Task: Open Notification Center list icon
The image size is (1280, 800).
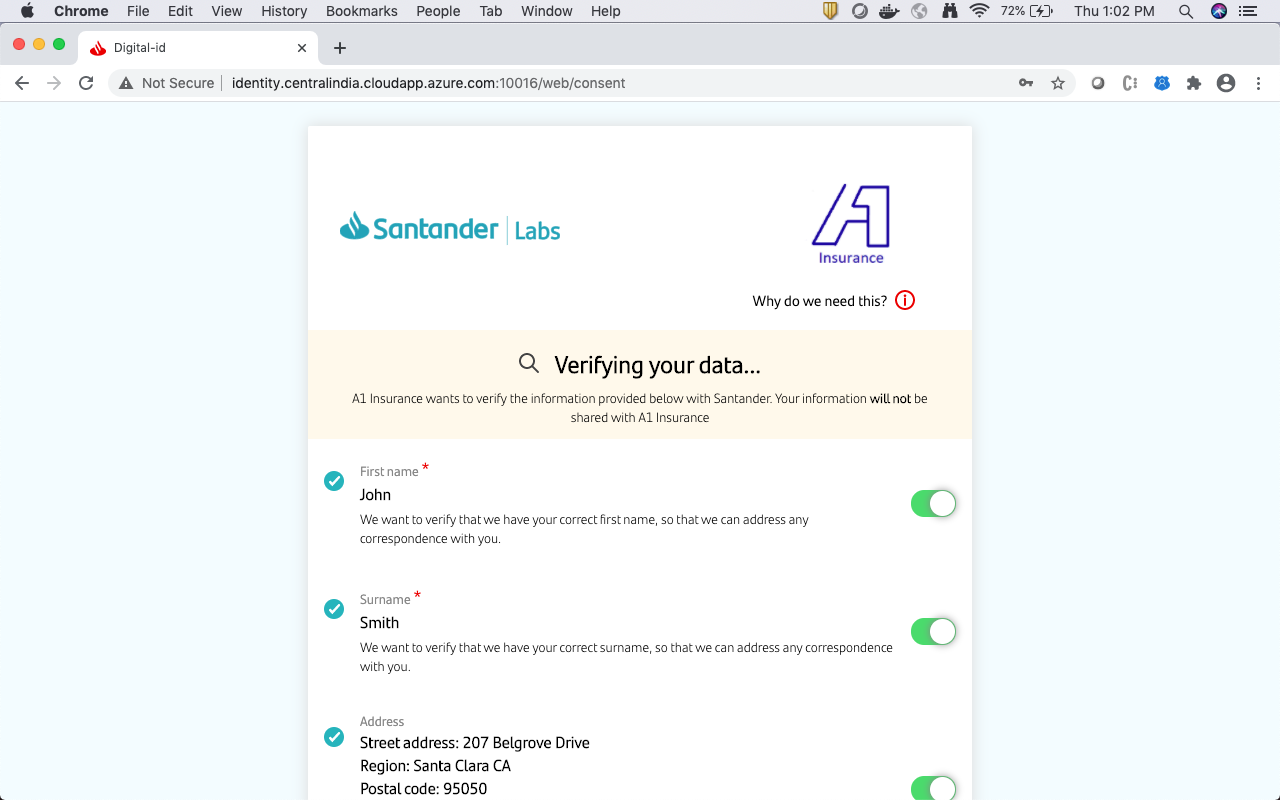Action: 1248,11
